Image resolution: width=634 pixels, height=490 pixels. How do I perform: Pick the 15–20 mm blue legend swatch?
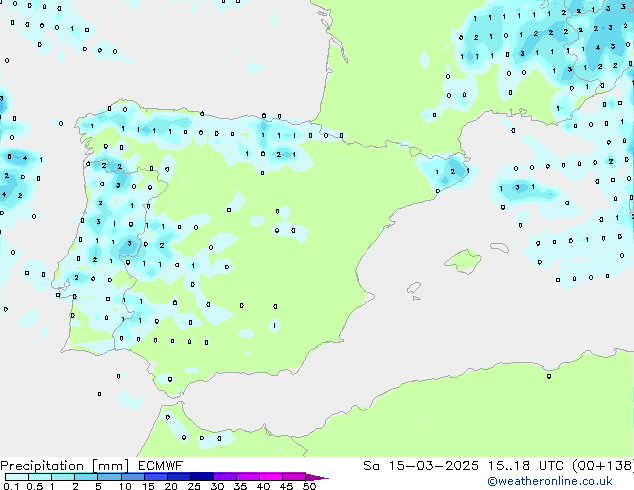155,477
